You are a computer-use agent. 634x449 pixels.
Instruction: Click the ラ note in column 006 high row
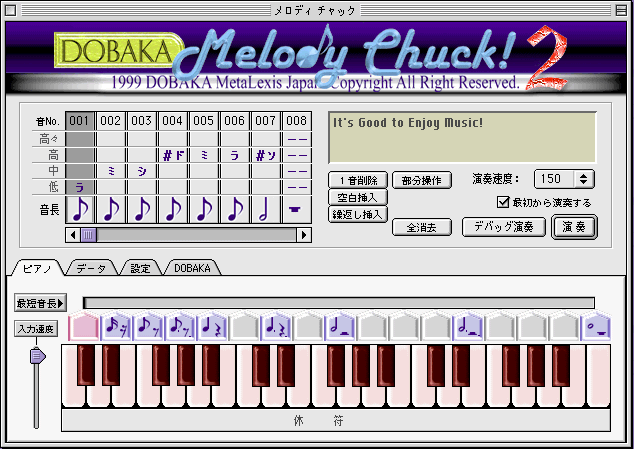[235, 155]
